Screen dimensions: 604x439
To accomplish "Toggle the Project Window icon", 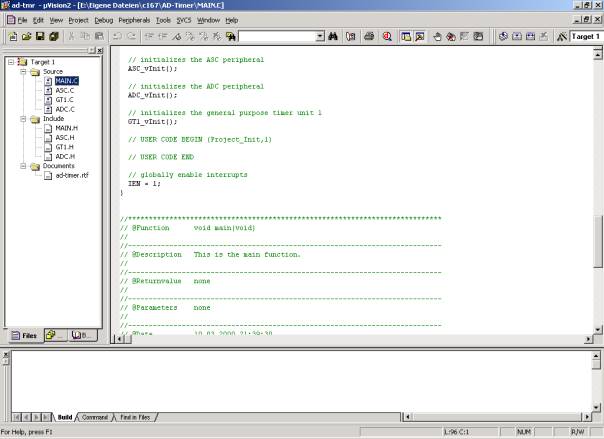I will click(x=406, y=37).
